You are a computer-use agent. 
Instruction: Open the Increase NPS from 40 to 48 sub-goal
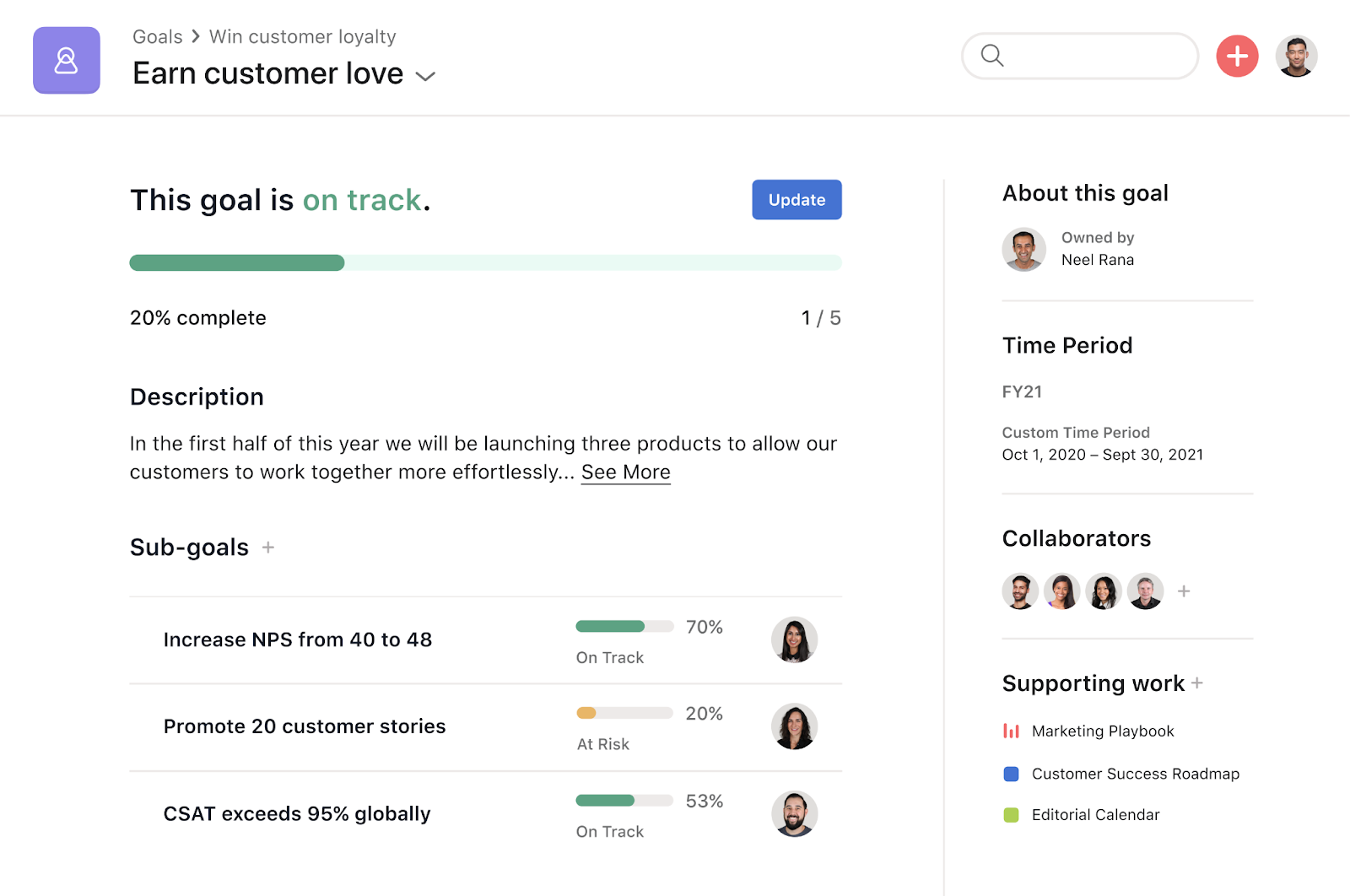298,640
